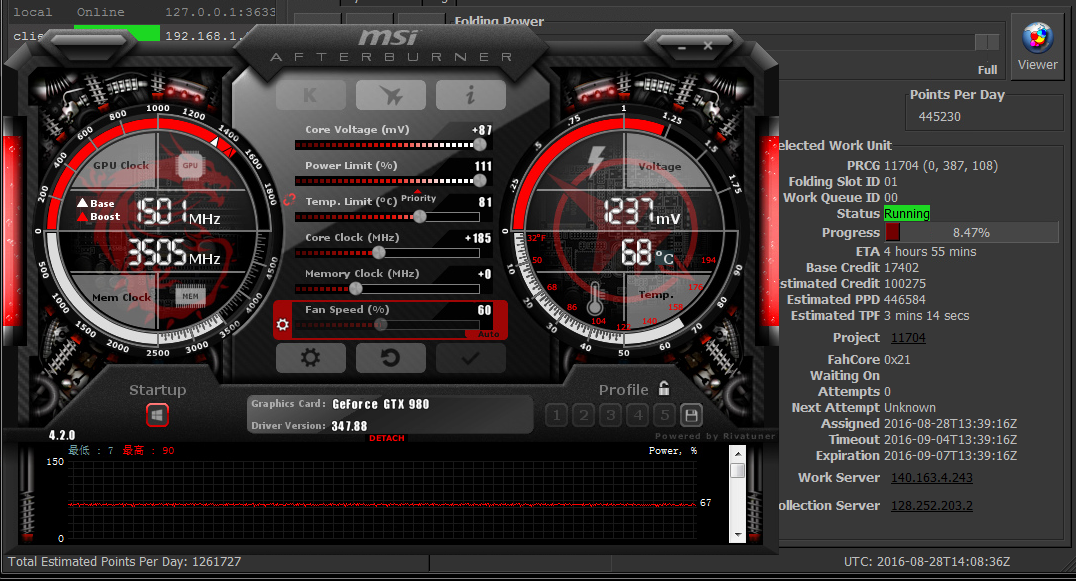Image resolution: width=1076 pixels, height=581 pixels.
Task: Click ETA value 4 hours 55 mins
Action: [x=930, y=252]
